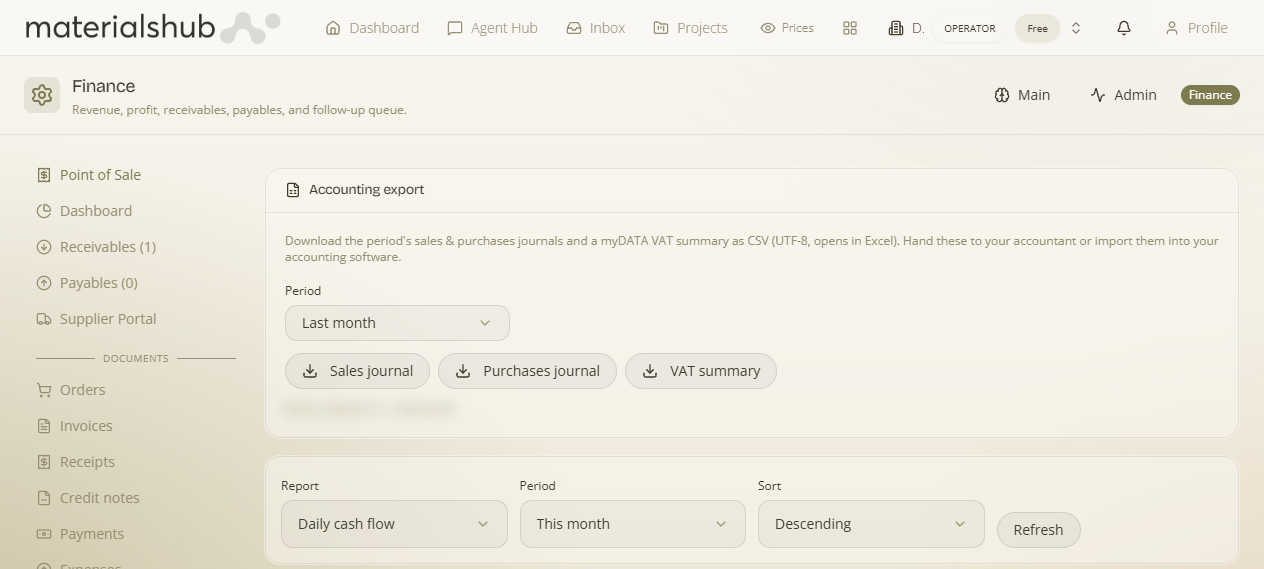The height and width of the screenshot is (569, 1264).
Task: Open the This month period dropdown
Action: coord(633,524)
